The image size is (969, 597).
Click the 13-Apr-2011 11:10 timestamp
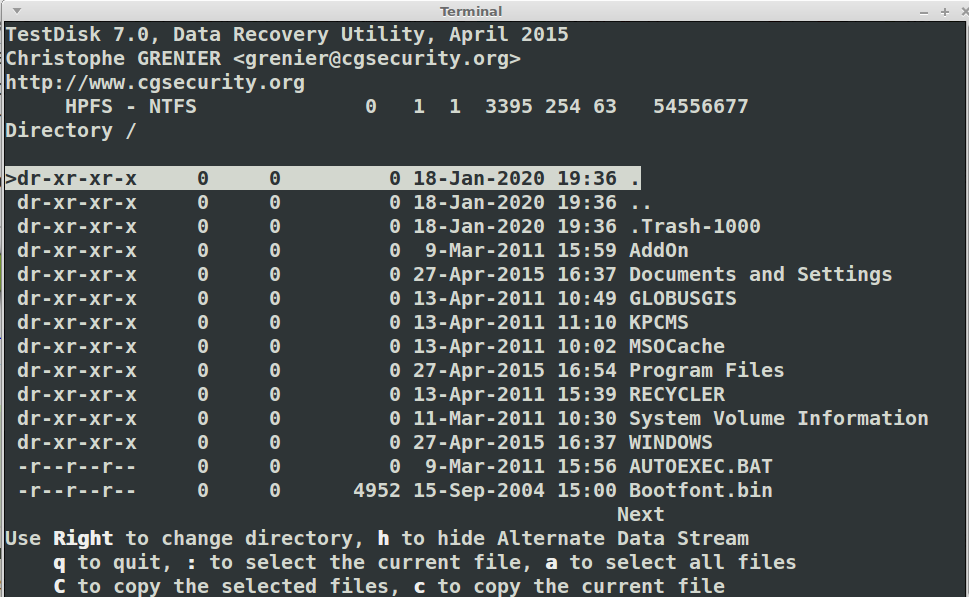point(515,323)
